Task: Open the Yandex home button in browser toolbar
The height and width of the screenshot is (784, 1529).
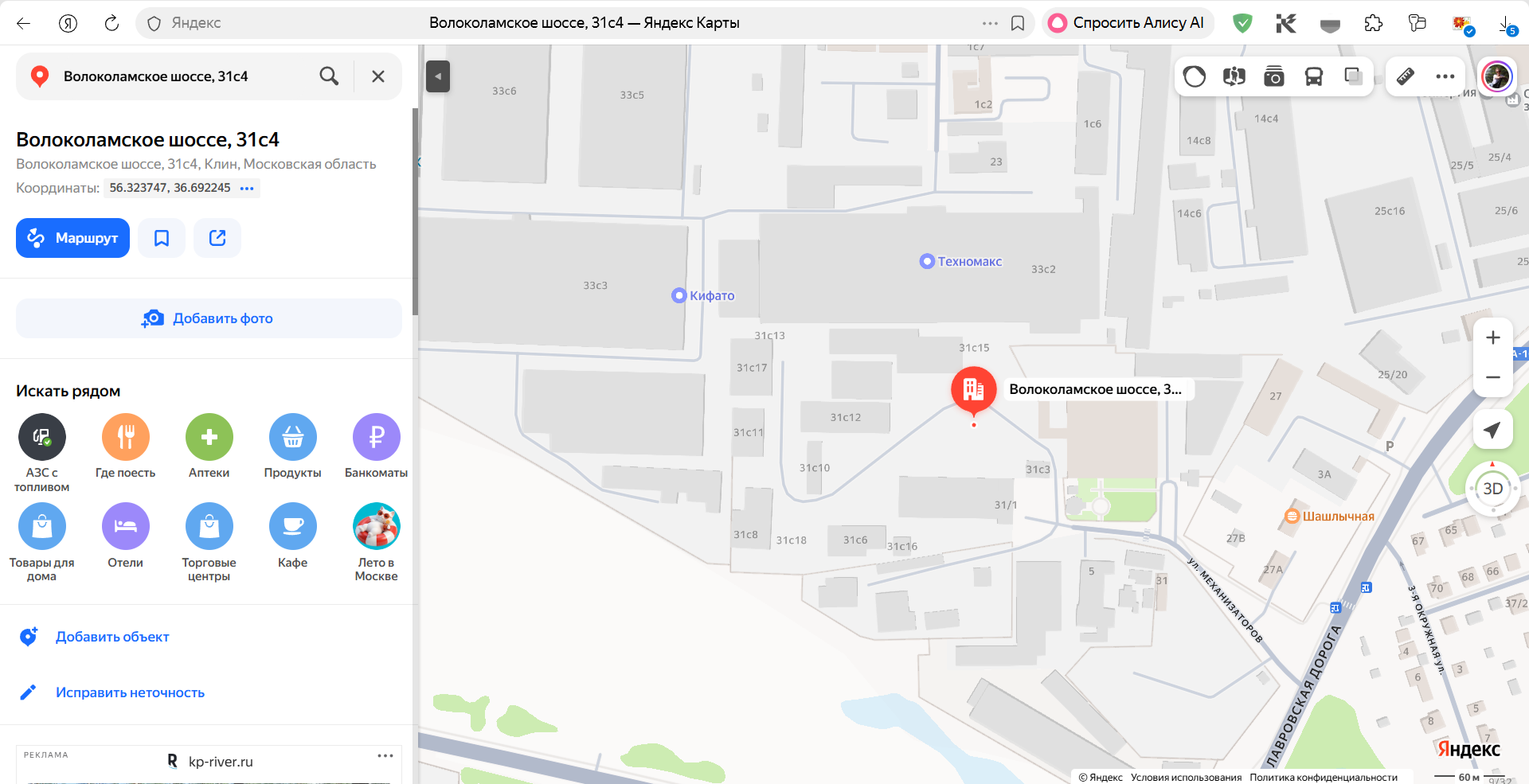Action: point(68,23)
